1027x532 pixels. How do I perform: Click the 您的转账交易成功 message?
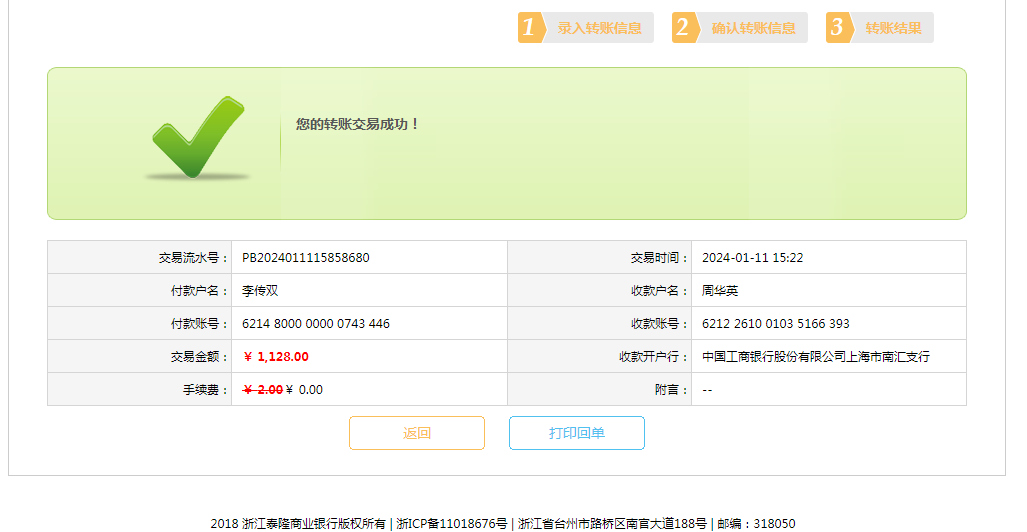pyautogui.click(x=357, y=124)
